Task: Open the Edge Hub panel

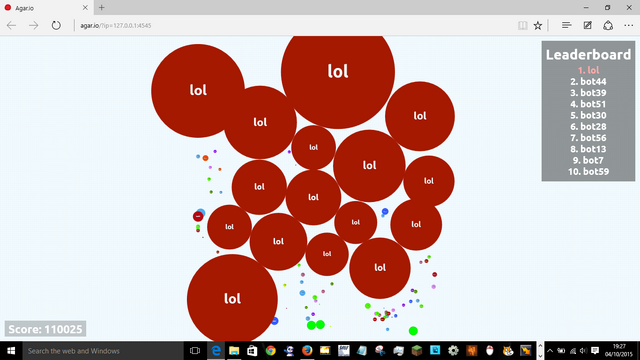Action: click(566, 25)
